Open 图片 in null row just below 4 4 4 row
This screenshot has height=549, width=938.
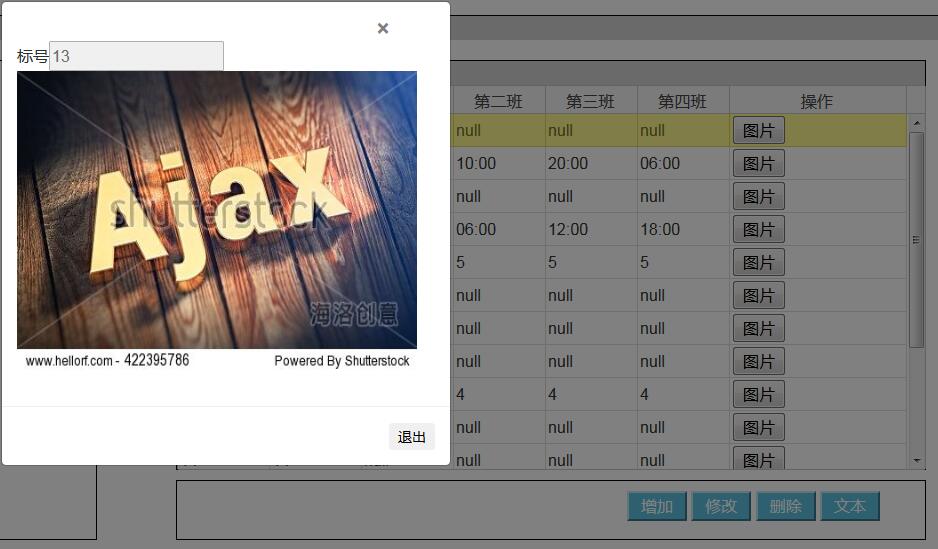coord(759,428)
